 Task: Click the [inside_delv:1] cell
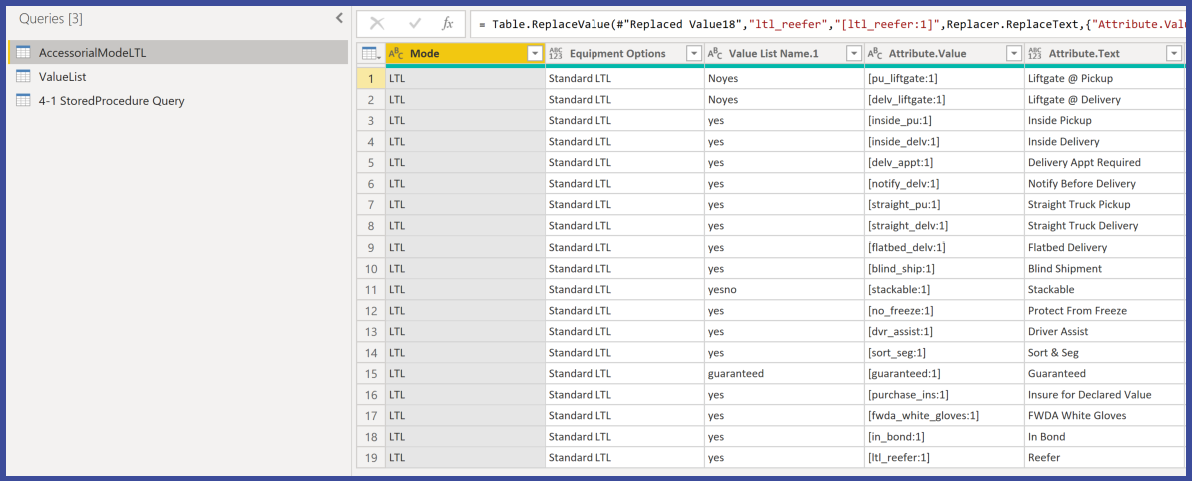coord(944,141)
